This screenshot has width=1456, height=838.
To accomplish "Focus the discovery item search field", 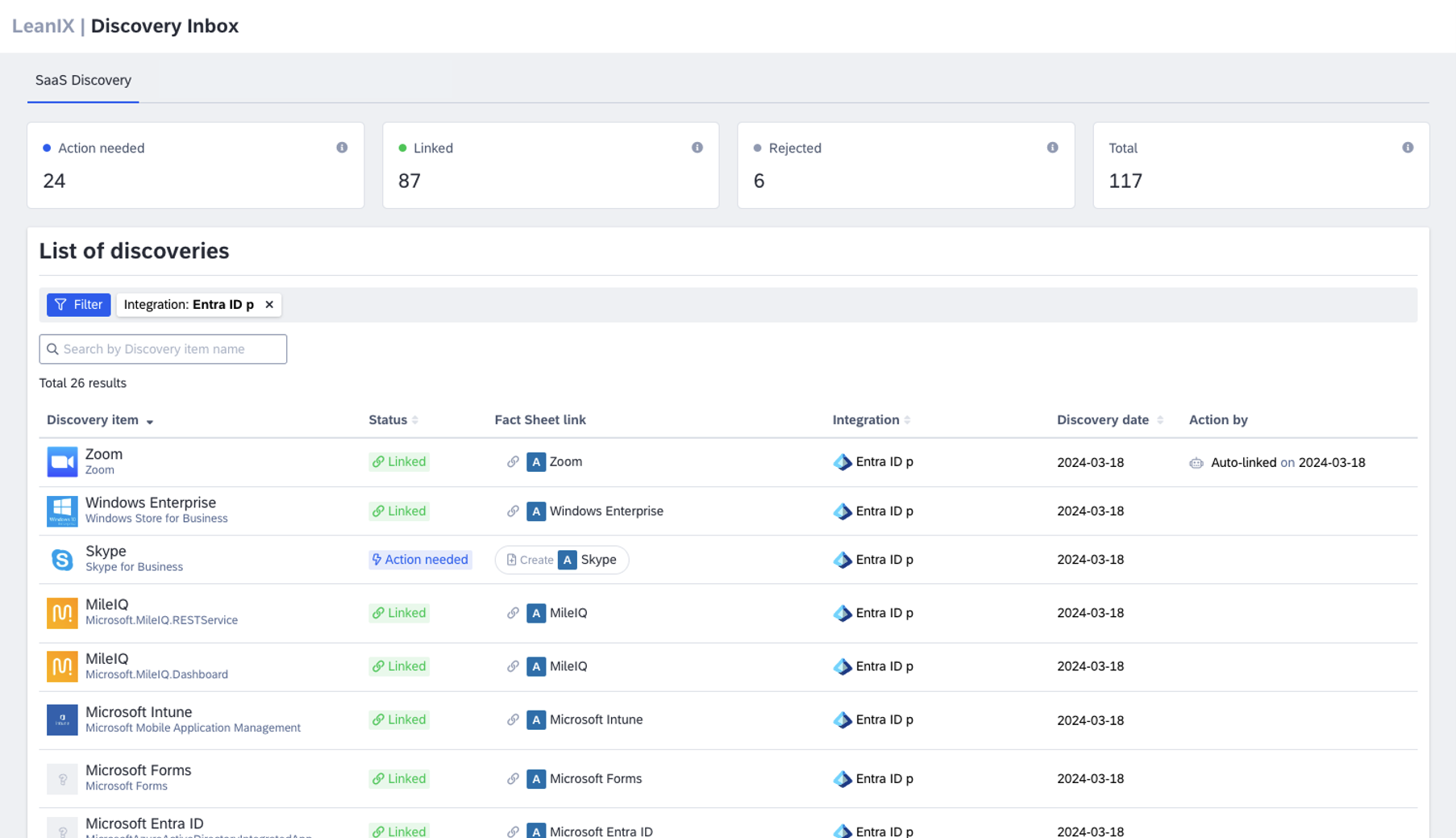I will [163, 349].
